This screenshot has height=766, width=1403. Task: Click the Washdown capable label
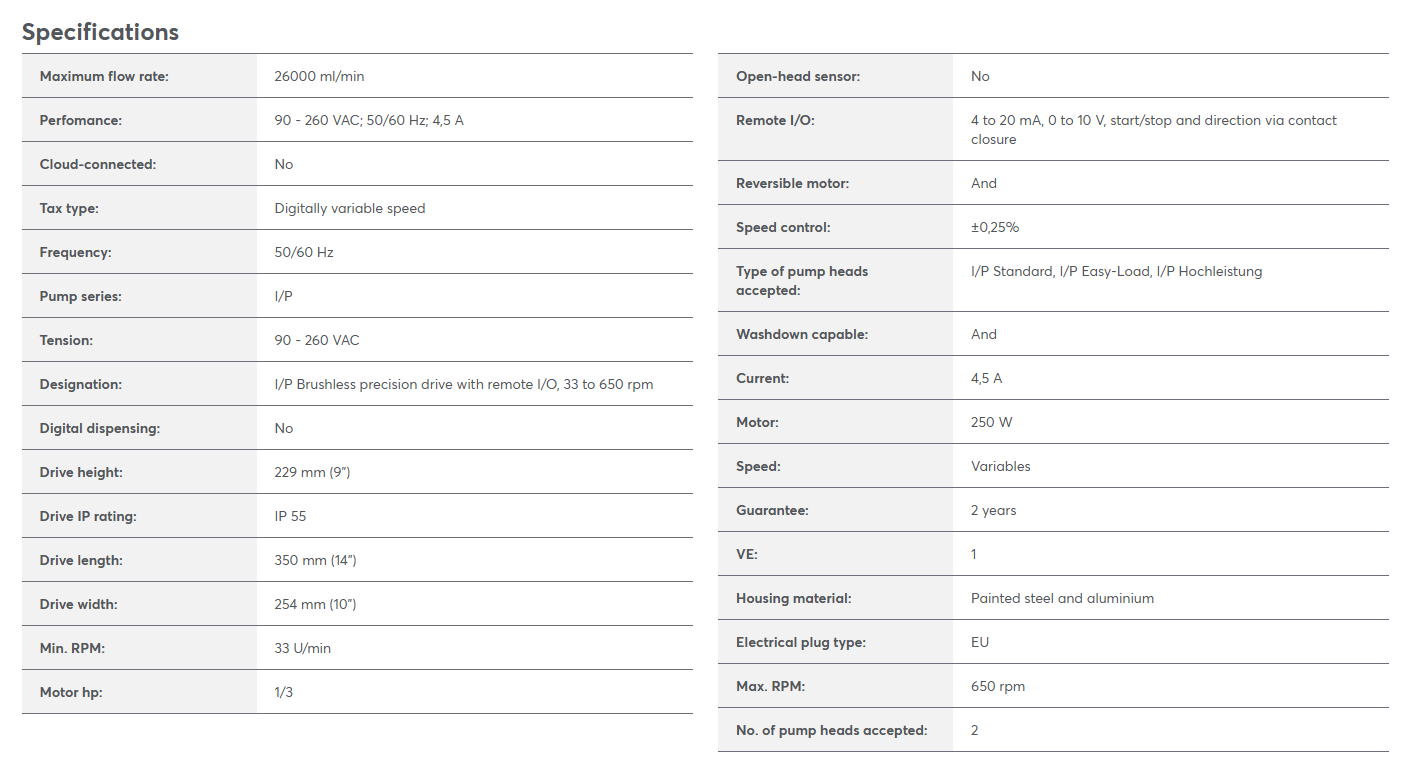click(x=802, y=334)
